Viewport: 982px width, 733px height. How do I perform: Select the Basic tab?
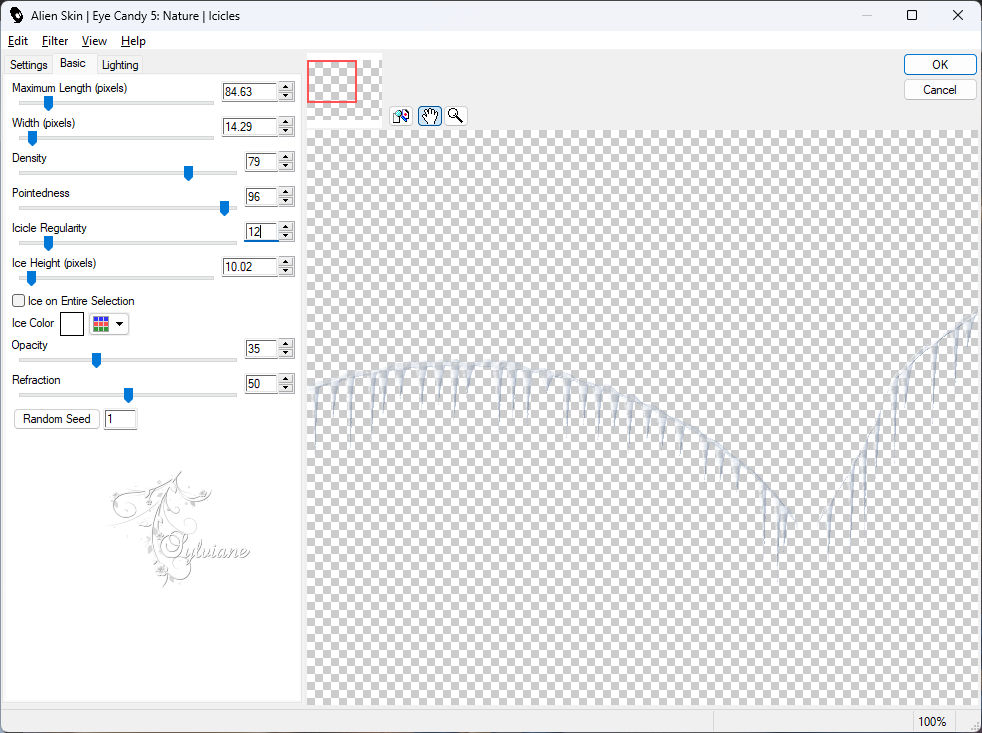(73, 63)
